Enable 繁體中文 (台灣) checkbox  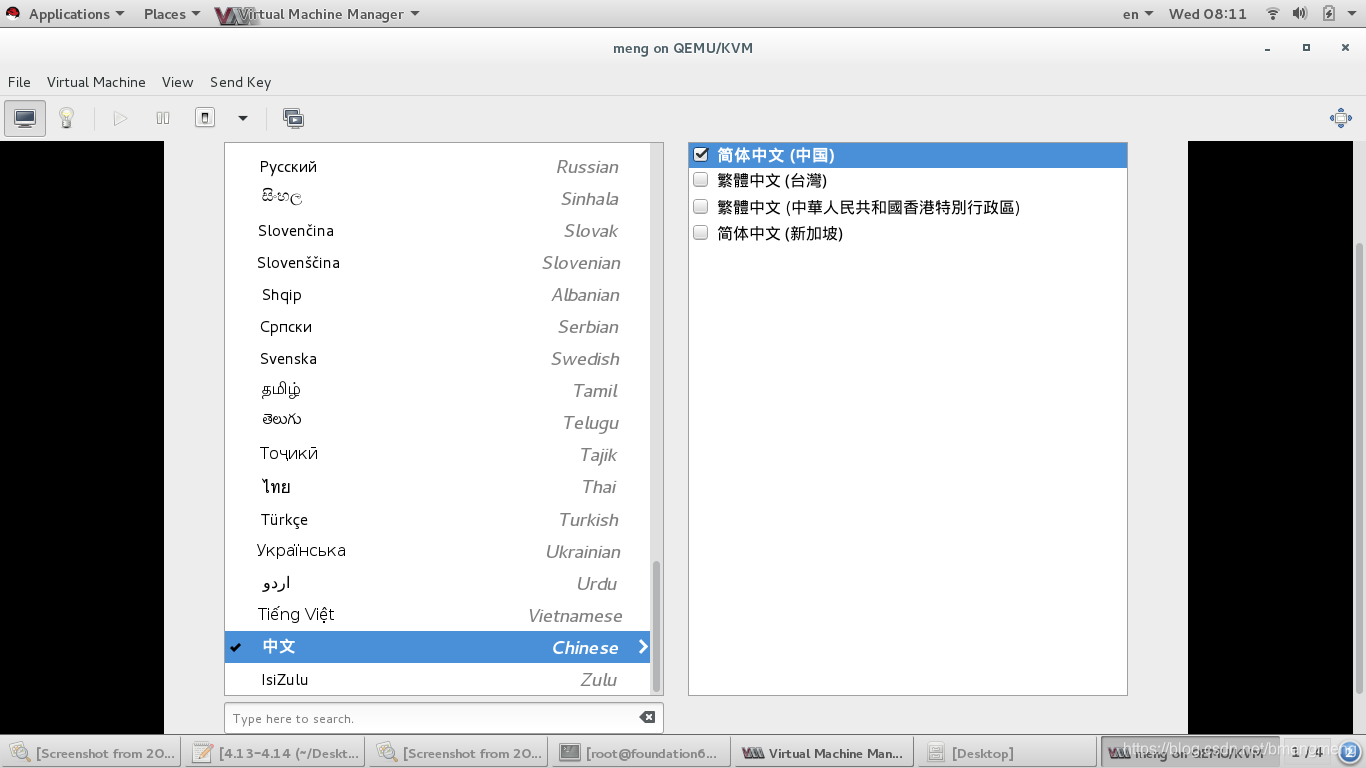701,180
